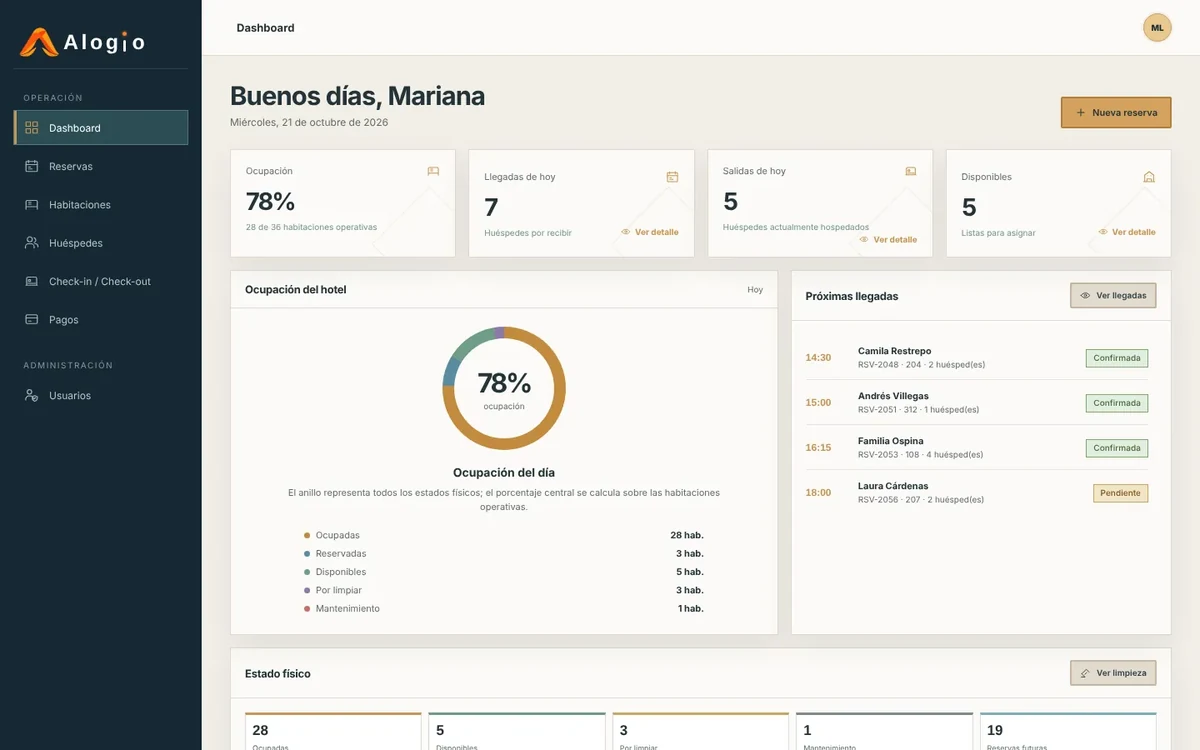1200x750 pixels.
Task: Click the Alogio logo icon
Action: [x=39, y=42]
